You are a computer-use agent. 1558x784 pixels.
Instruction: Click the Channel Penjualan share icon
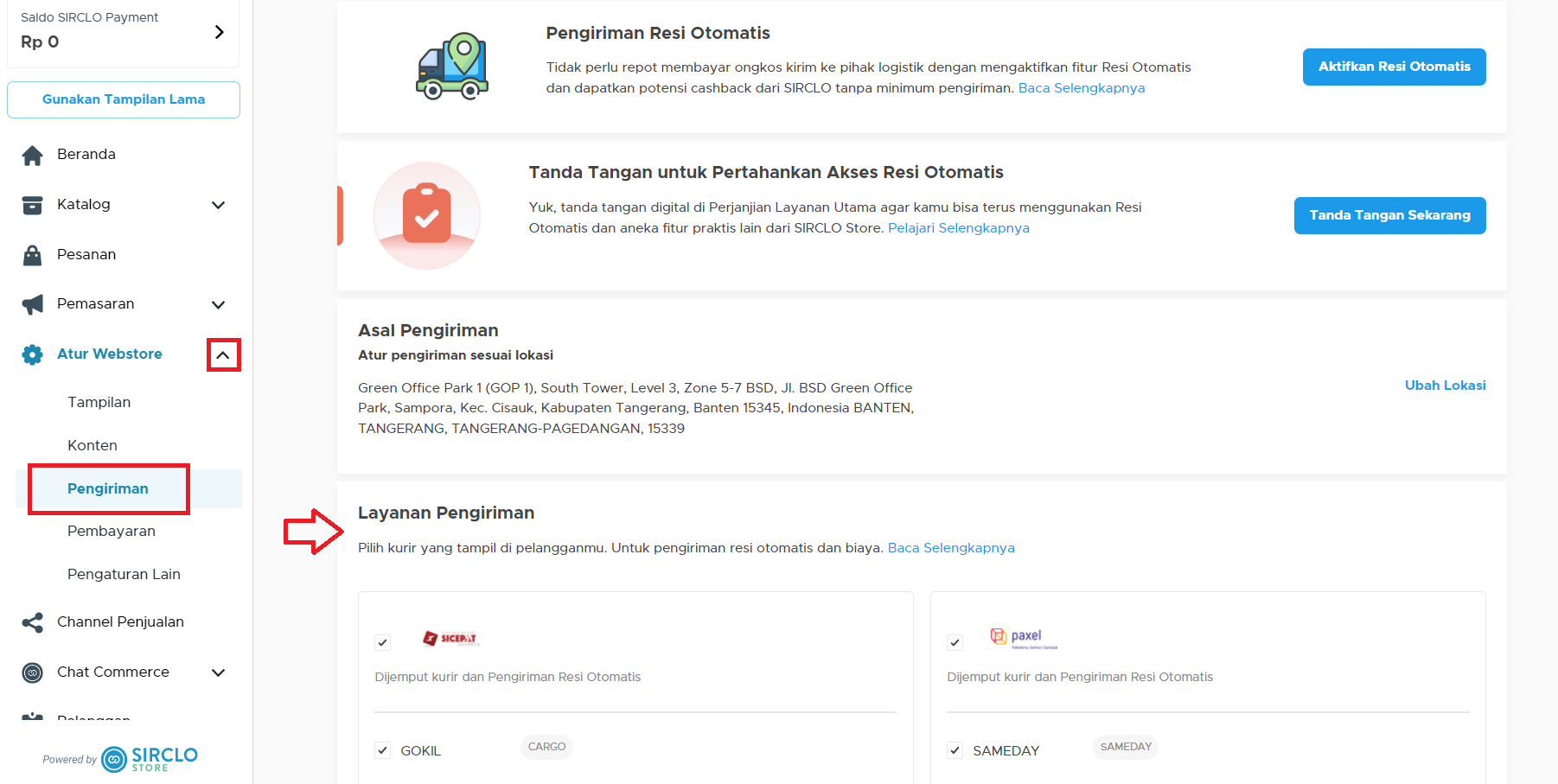(32, 622)
